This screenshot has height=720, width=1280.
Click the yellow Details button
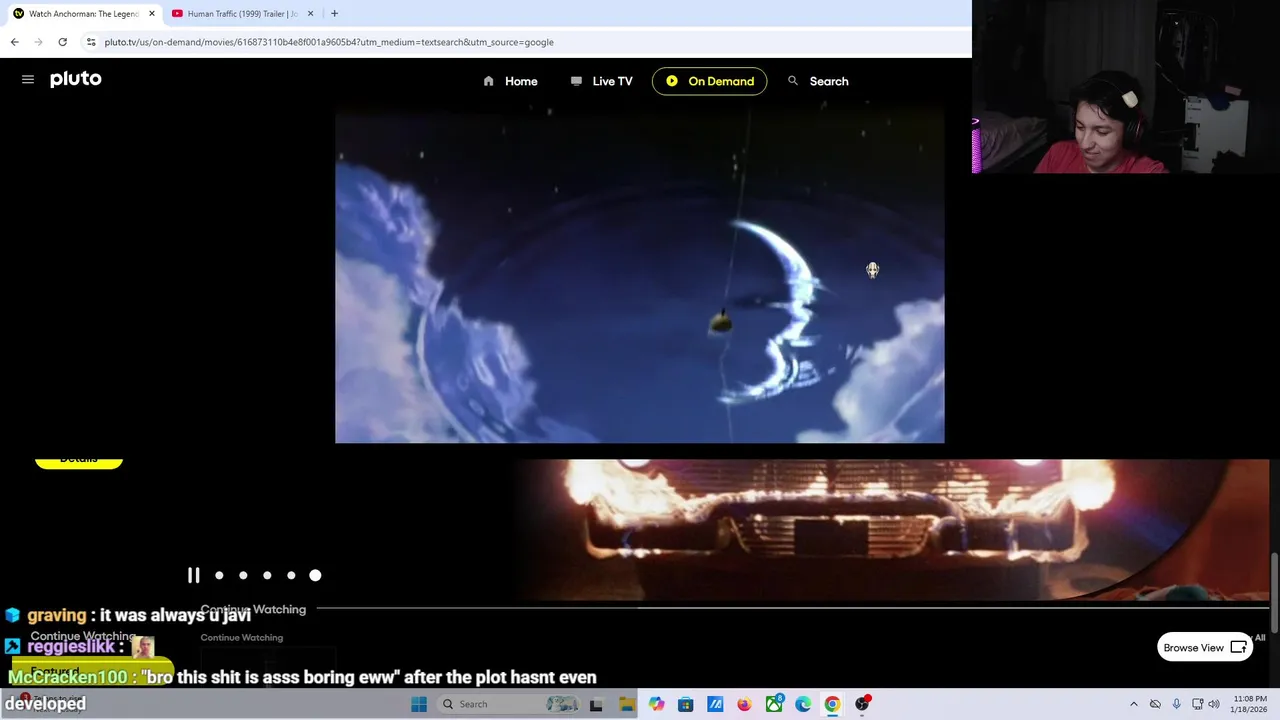(x=78, y=461)
